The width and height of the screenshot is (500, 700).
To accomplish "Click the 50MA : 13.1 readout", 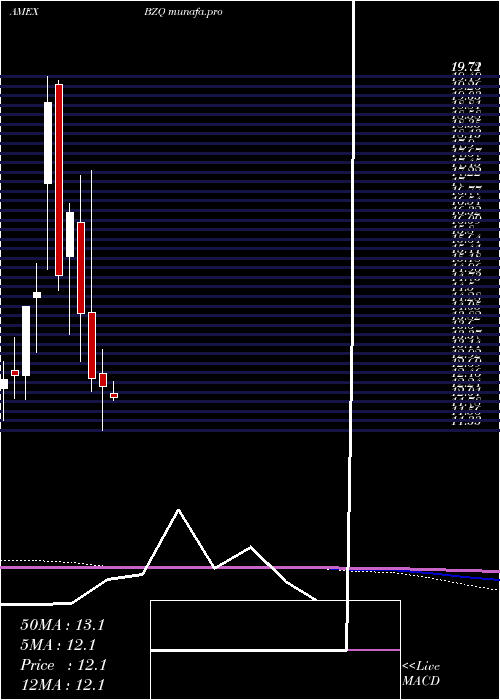I will point(62,625).
